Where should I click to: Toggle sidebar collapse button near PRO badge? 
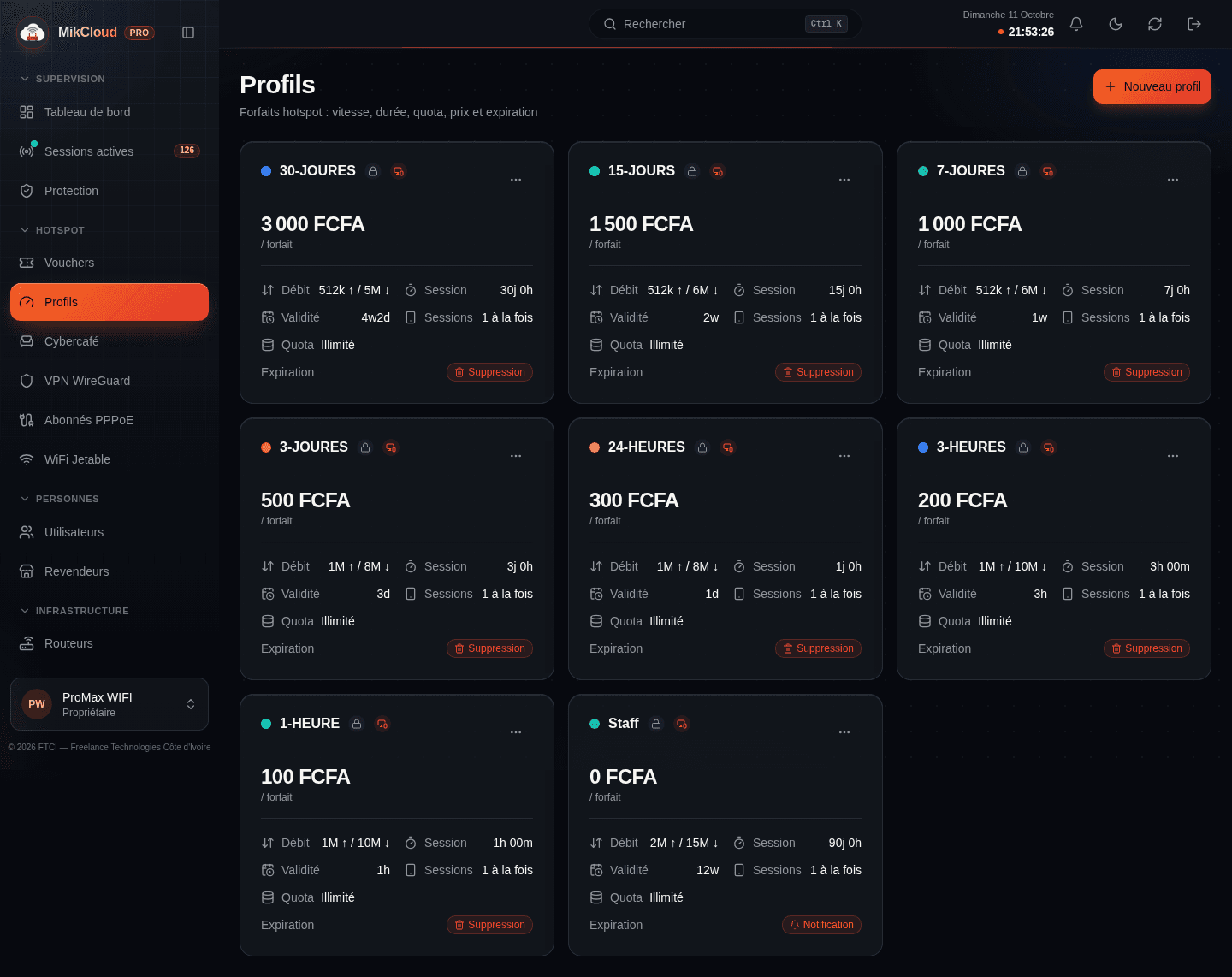[x=188, y=33]
